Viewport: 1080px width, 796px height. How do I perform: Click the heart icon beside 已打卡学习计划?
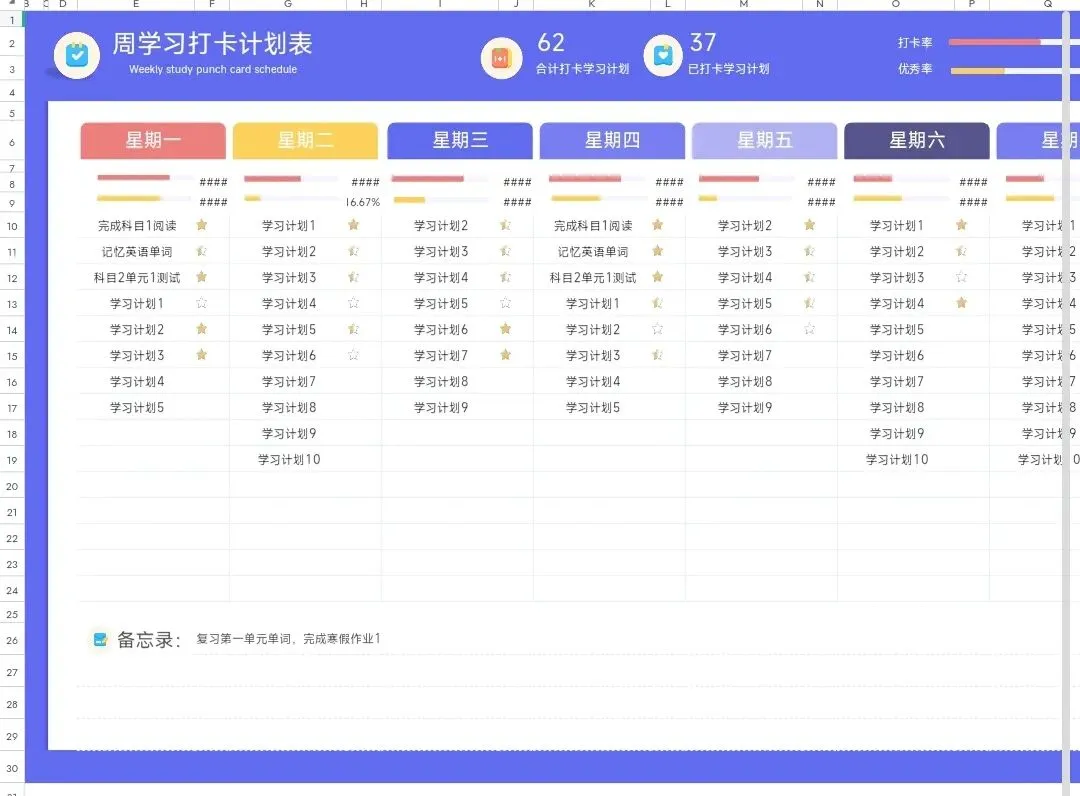tap(663, 55)
